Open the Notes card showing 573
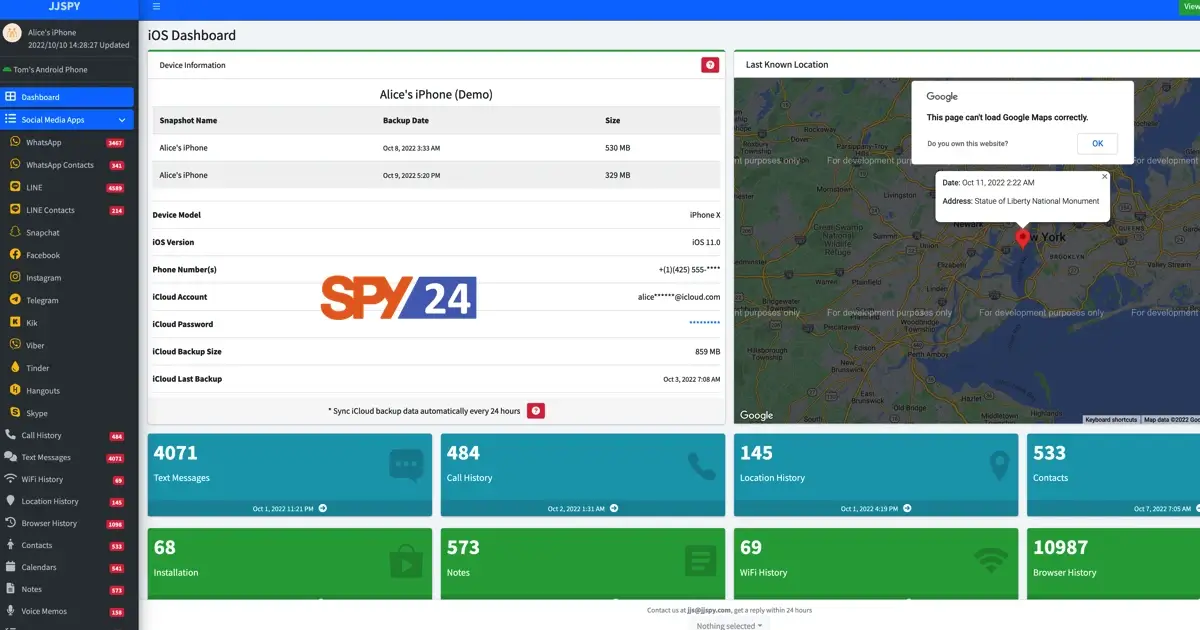The image size is (1200, 630). [583, 564]
